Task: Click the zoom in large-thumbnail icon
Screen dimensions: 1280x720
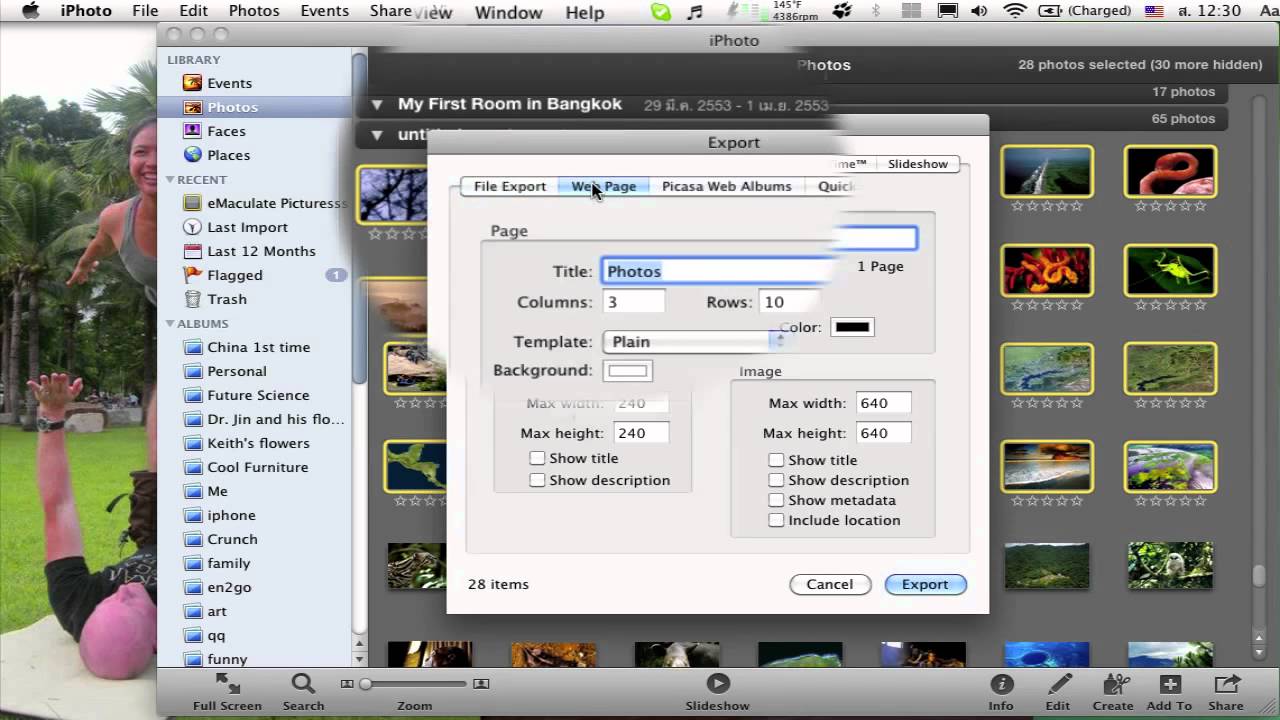Action: point(481,684)
